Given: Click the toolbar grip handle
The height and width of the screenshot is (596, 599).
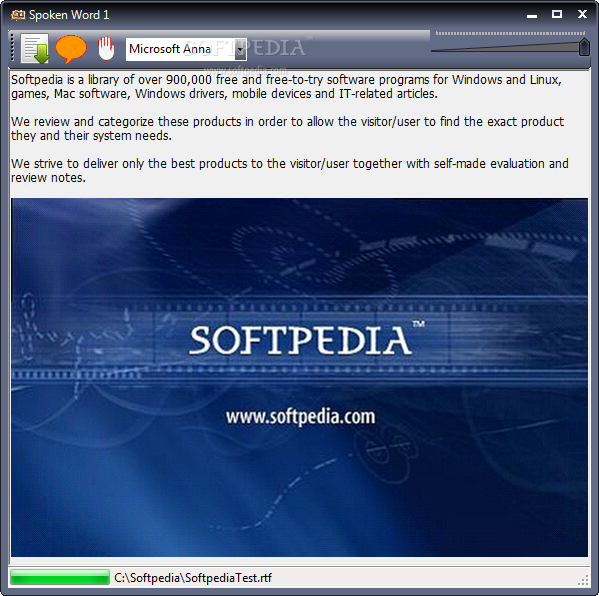Looking at the screenshot, I should 12,48.
